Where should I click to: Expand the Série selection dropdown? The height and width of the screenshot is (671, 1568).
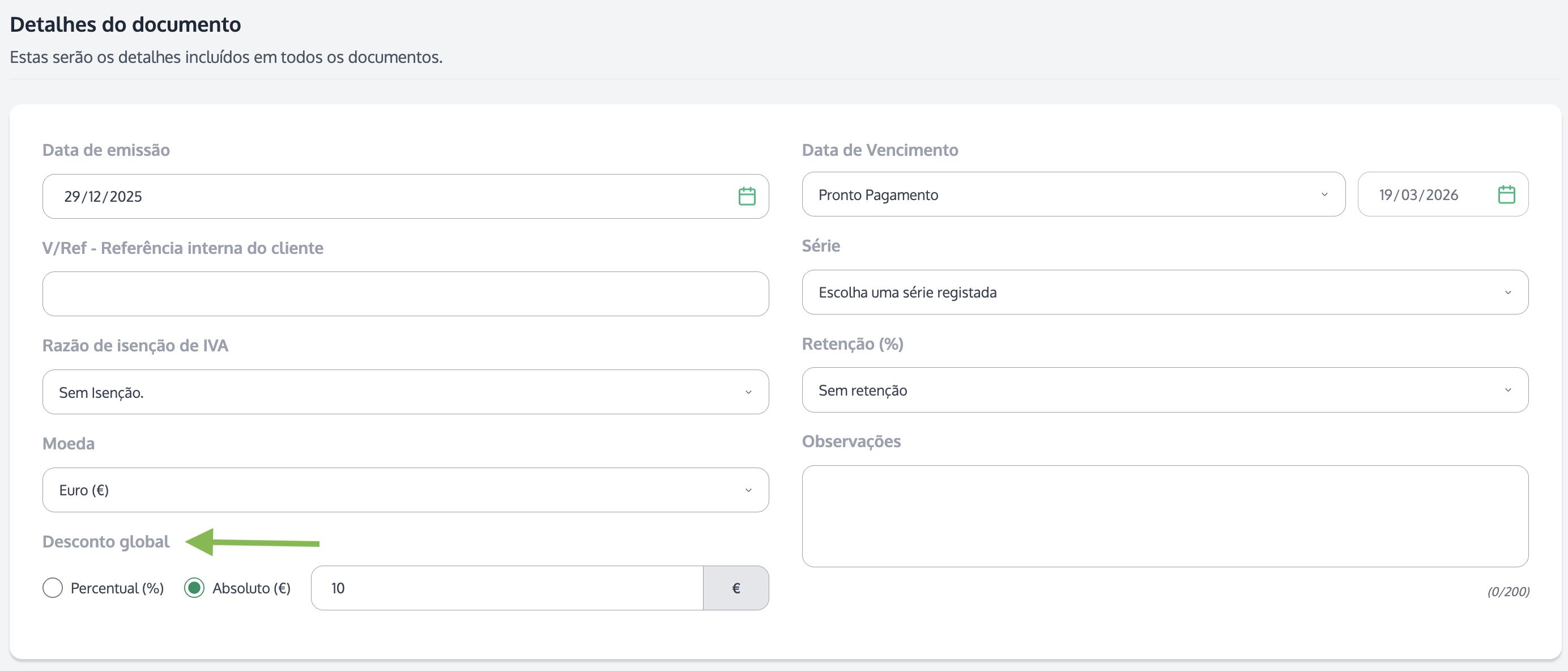click(x=1164, y=292)
